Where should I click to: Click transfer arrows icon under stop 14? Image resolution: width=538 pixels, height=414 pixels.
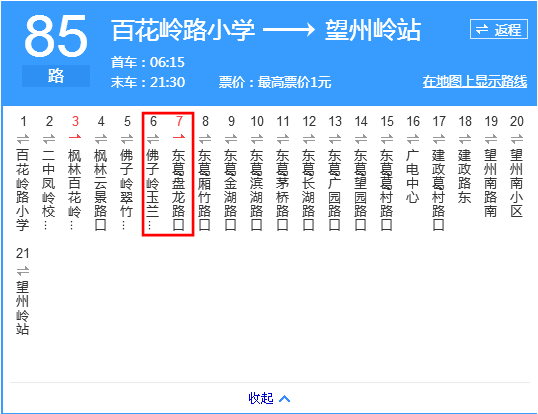coord(361,139)
